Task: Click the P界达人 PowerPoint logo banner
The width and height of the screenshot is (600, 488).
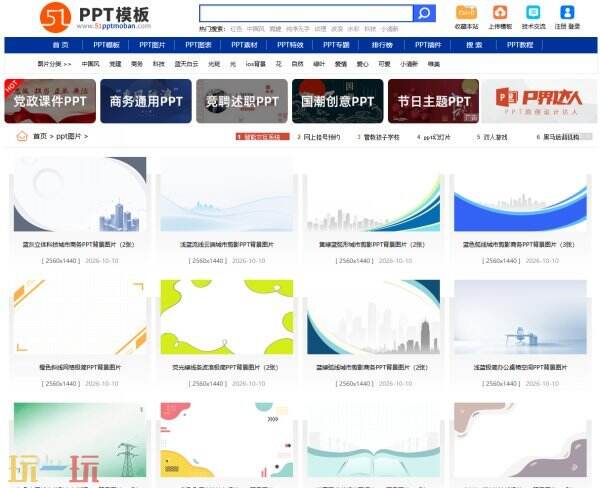Action: click(x=539, y=101)
